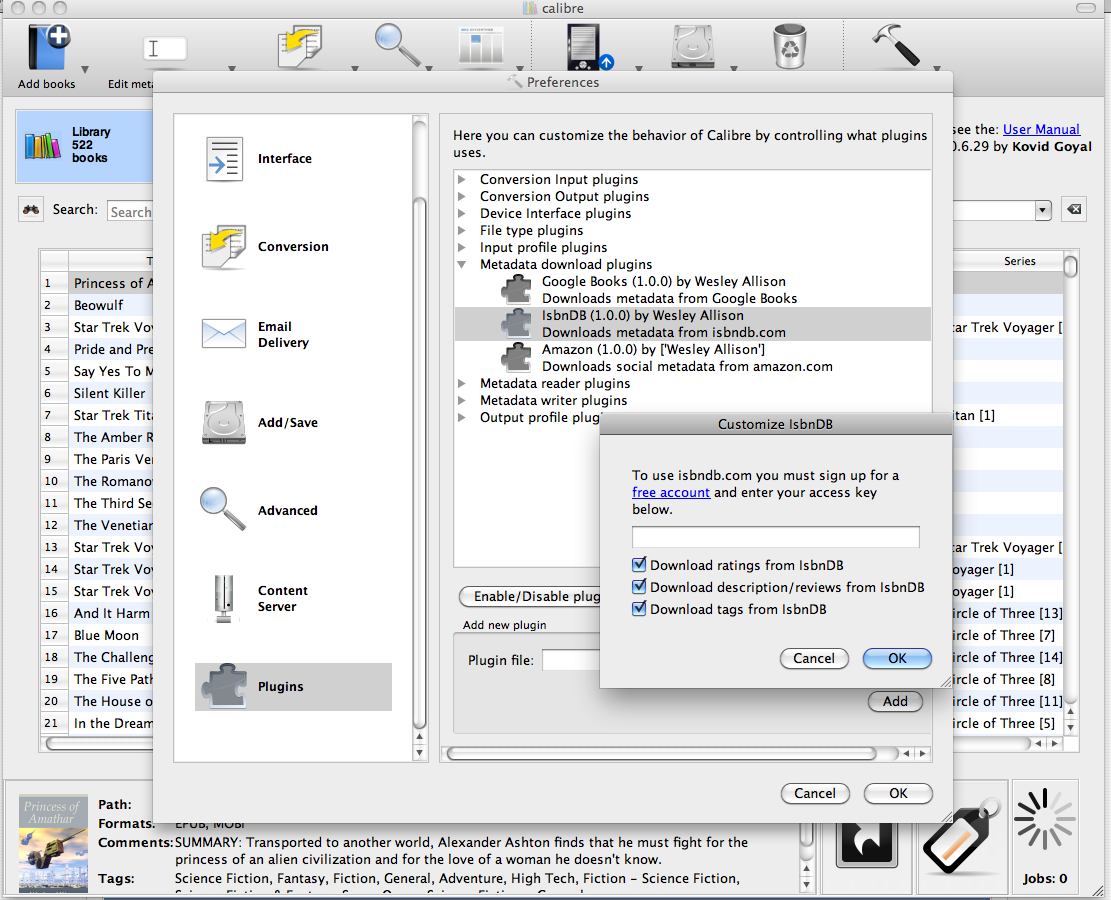The width and height of the screenshot is (1111, 900).
Task: Click the Remove books trash icon
Action: 789,46
